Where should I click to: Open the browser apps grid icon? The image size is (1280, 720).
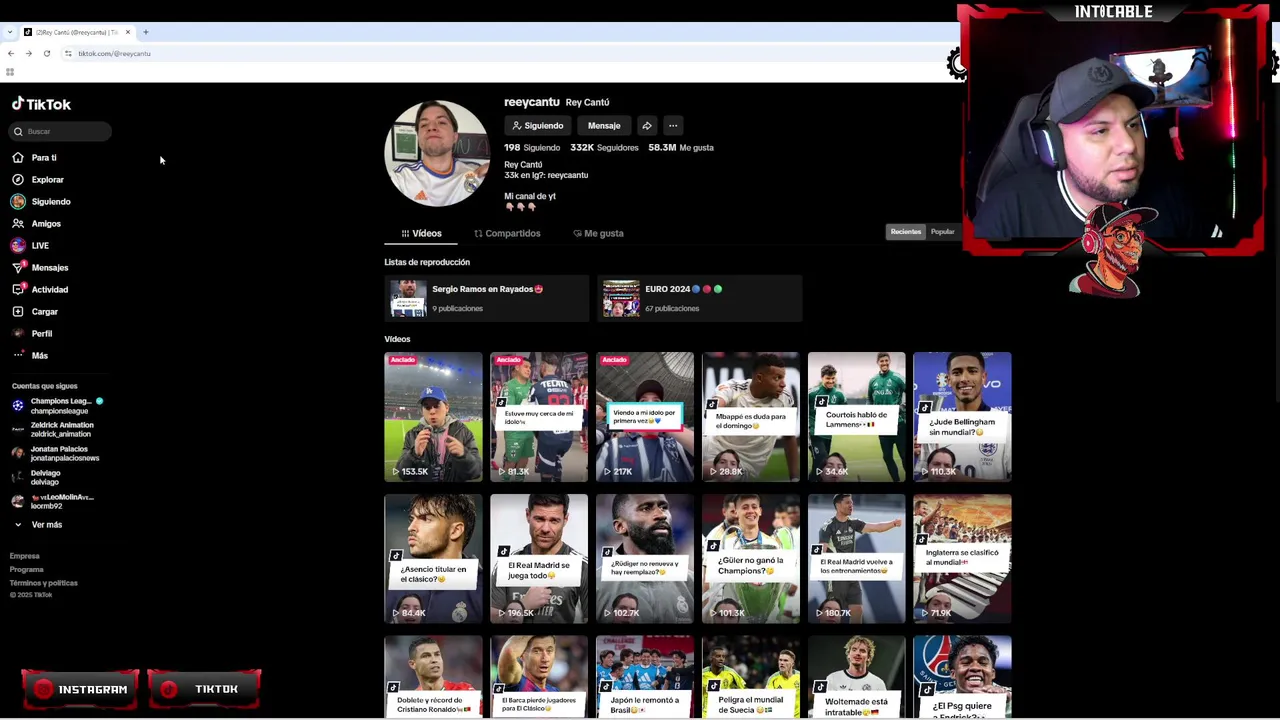tap(10, 72)
